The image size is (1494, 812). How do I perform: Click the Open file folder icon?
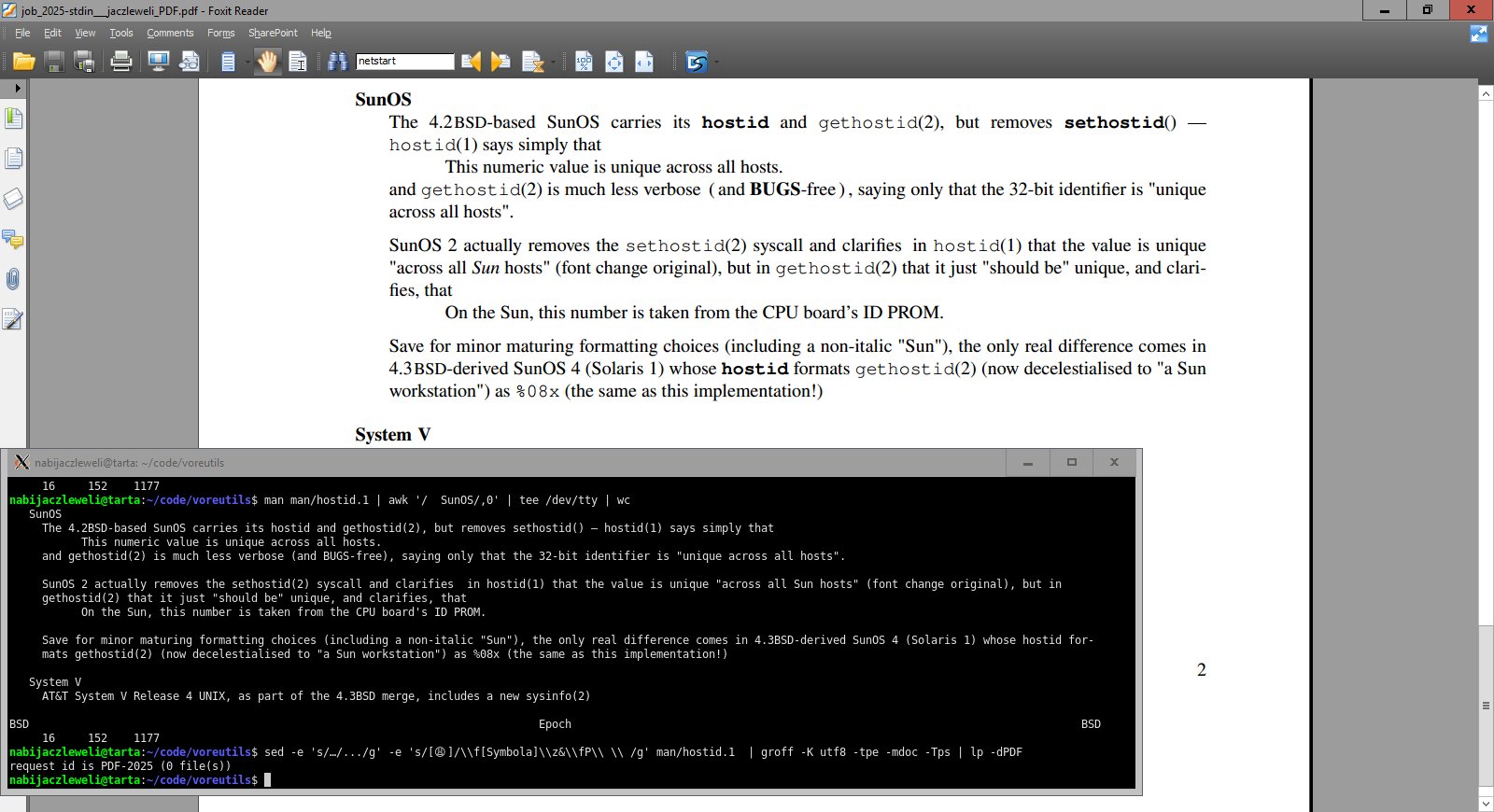click(x=24, y=62)
